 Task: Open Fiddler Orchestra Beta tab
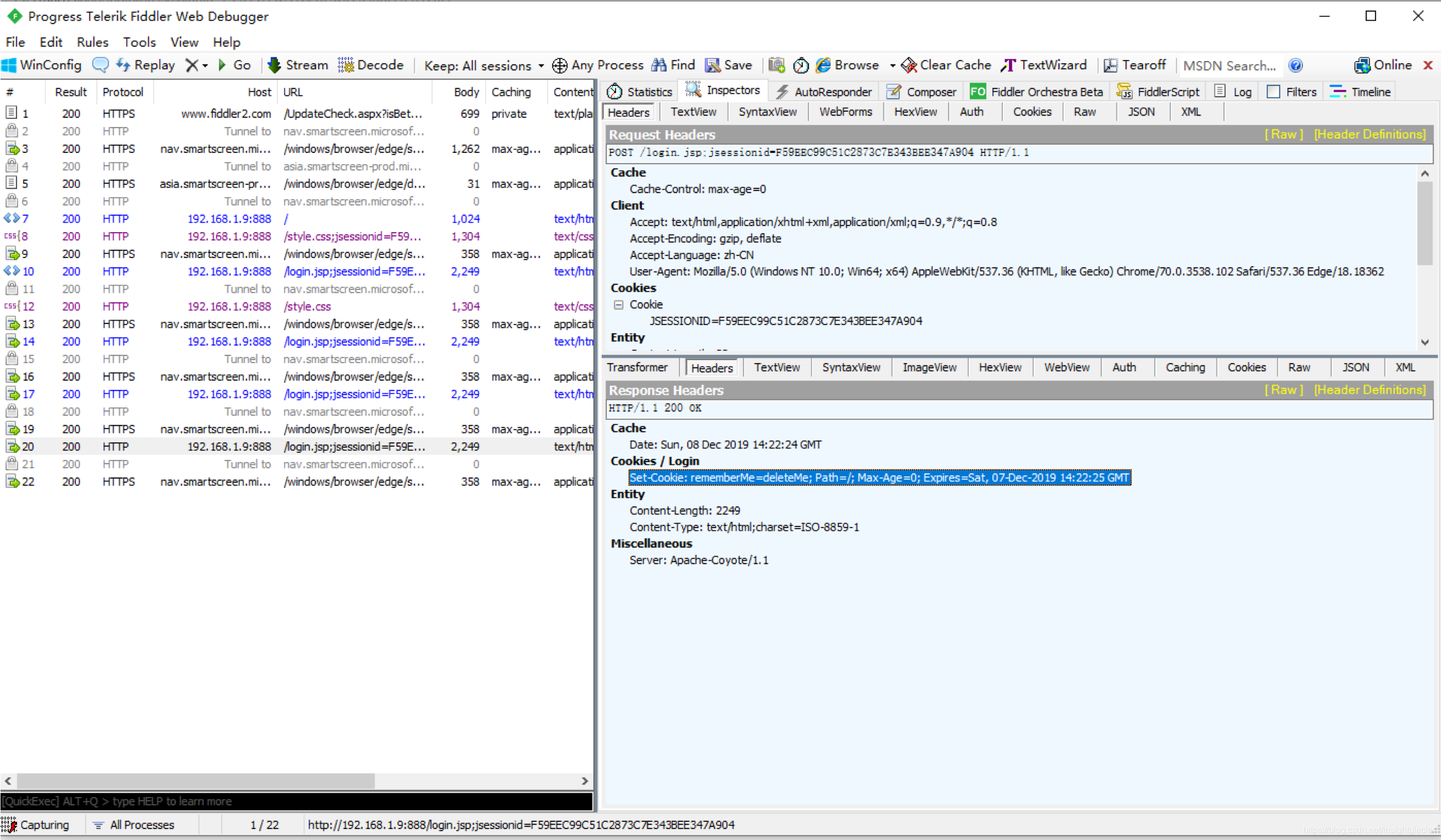tap(1036, 91)
